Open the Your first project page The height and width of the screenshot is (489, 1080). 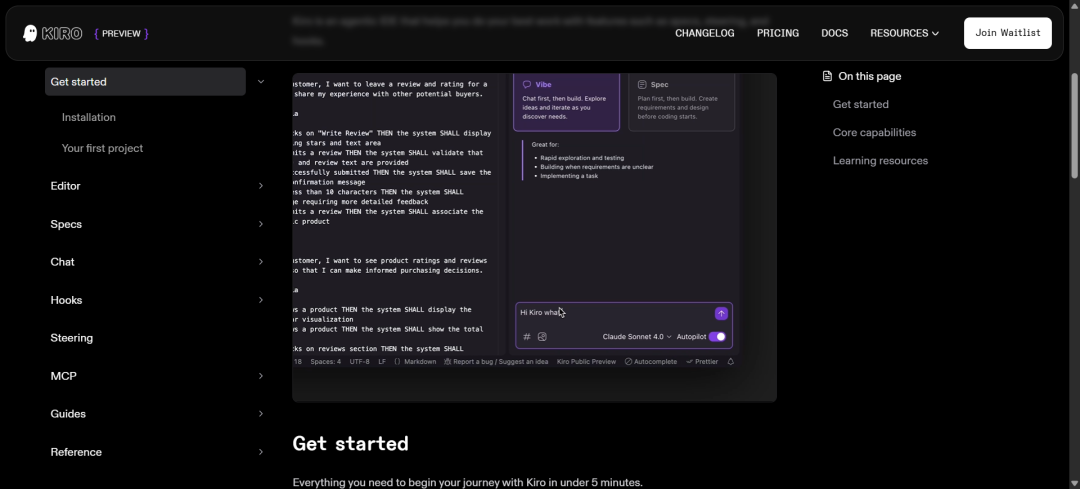(103, 148)
